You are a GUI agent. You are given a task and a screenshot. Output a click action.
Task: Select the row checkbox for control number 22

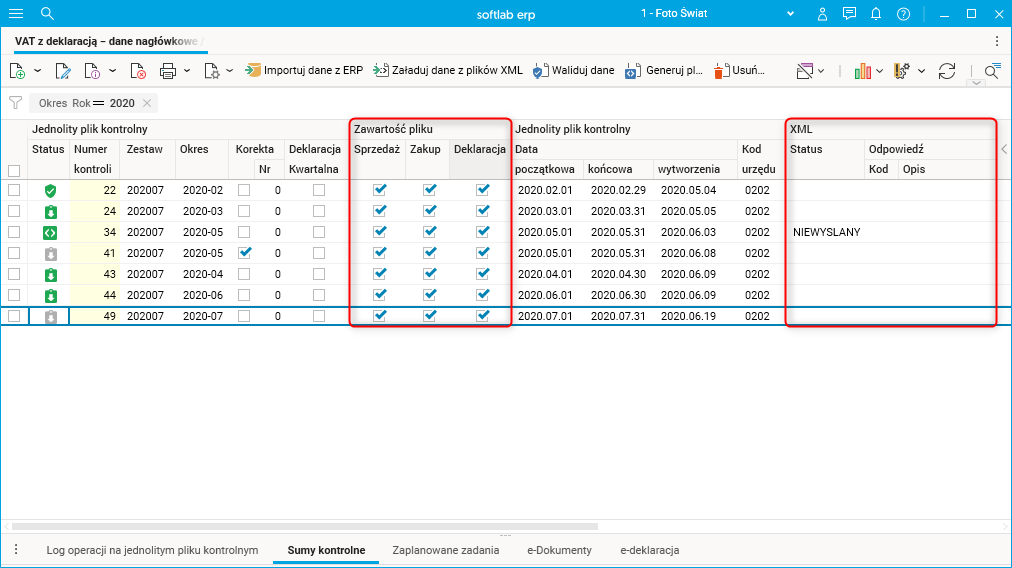[x=14, y=190]
